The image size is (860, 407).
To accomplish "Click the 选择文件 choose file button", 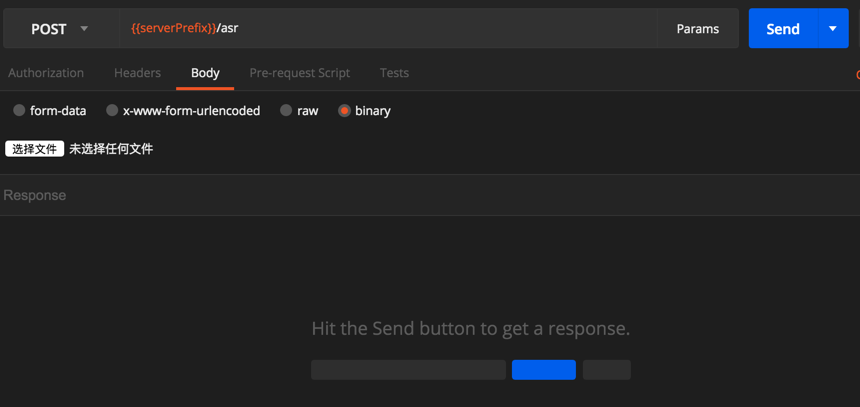I will [x=35, y=149].
